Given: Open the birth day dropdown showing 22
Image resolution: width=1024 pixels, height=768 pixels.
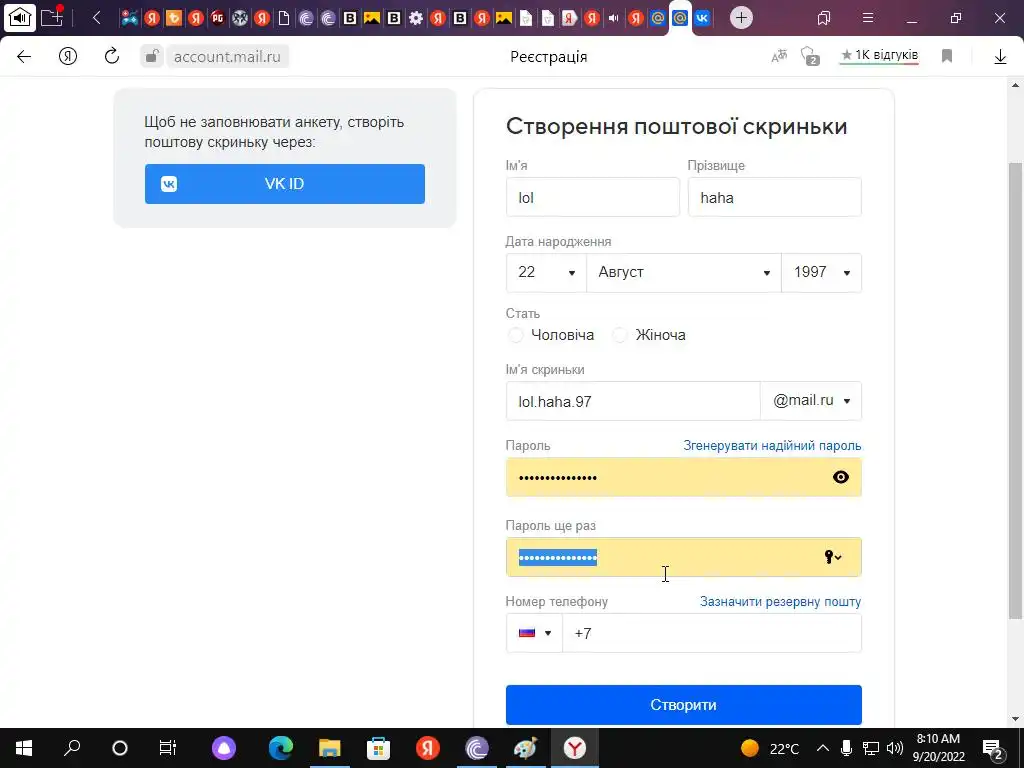Looking at the screenshot, I should 546,272.
